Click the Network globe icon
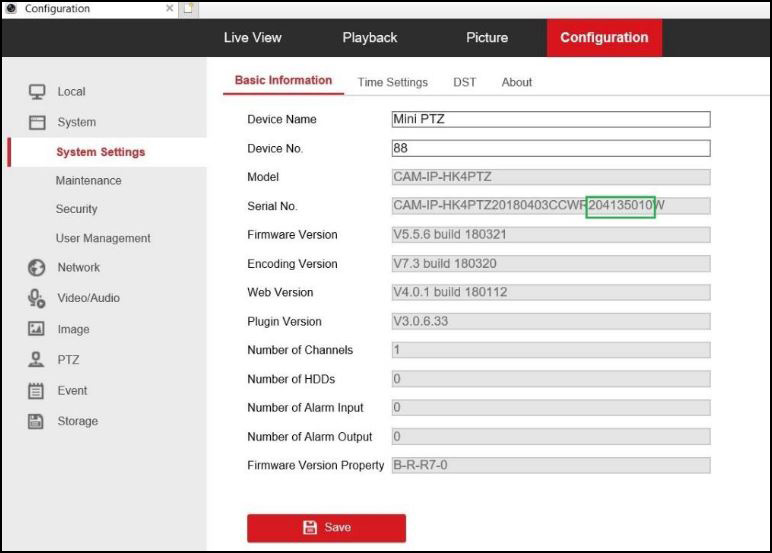772x553 pixels. 36,267
